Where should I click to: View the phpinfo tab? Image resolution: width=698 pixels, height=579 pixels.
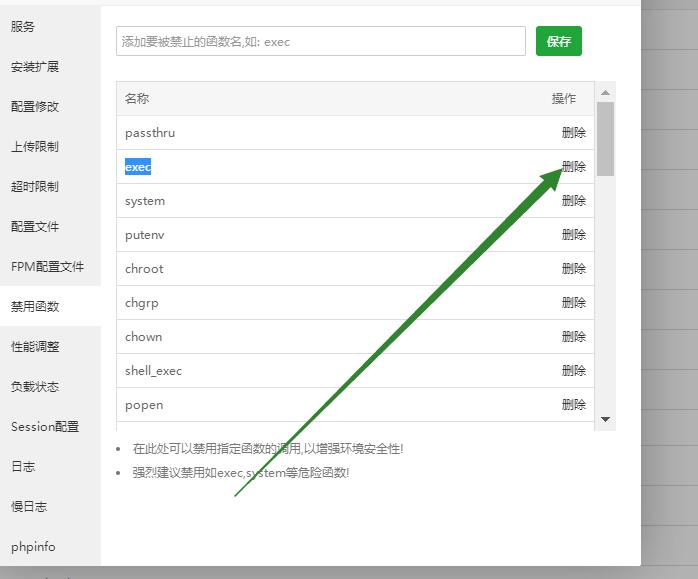33,547
